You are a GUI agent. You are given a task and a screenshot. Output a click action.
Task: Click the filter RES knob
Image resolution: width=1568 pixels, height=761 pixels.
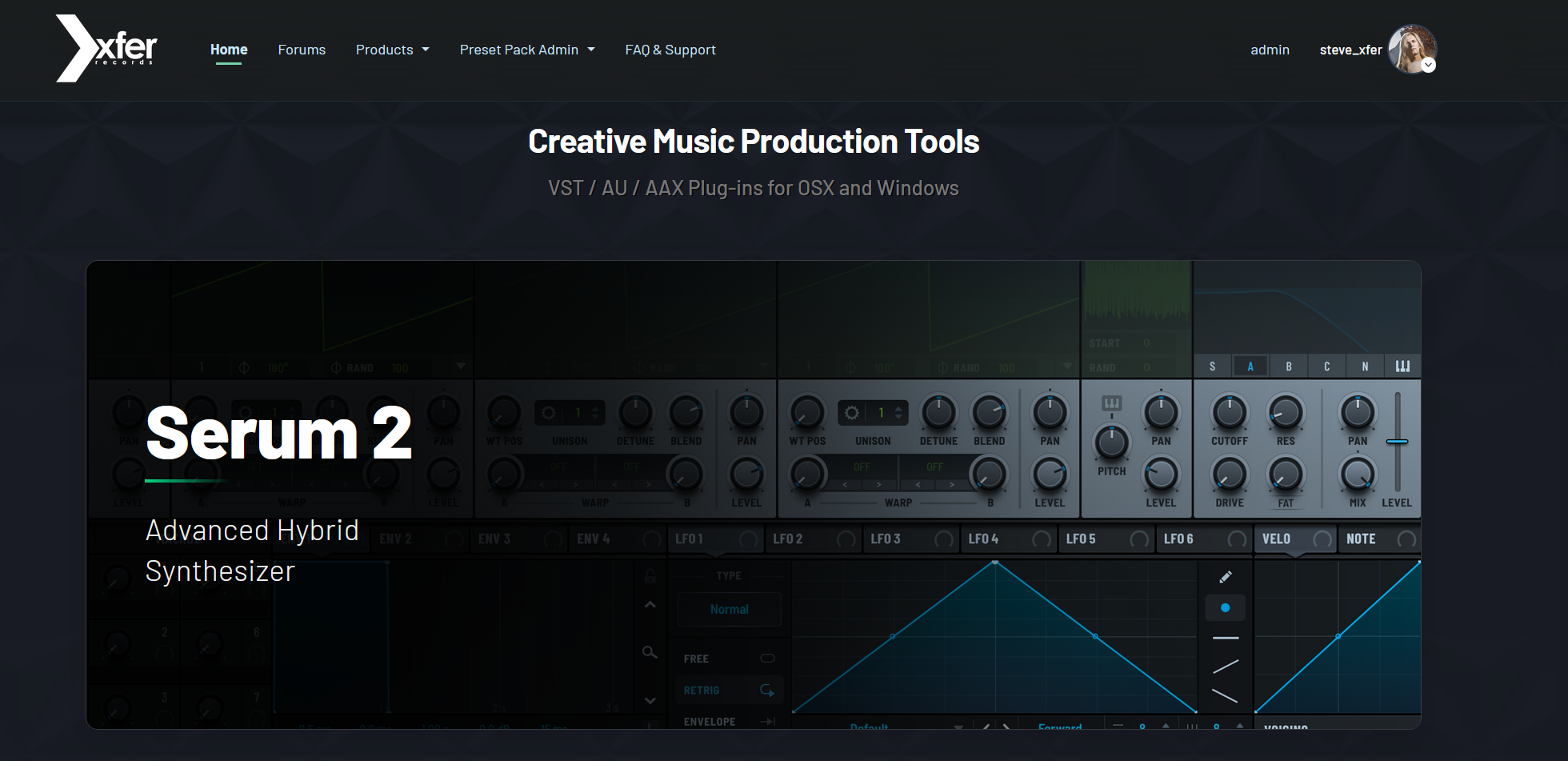point(1286,412)
